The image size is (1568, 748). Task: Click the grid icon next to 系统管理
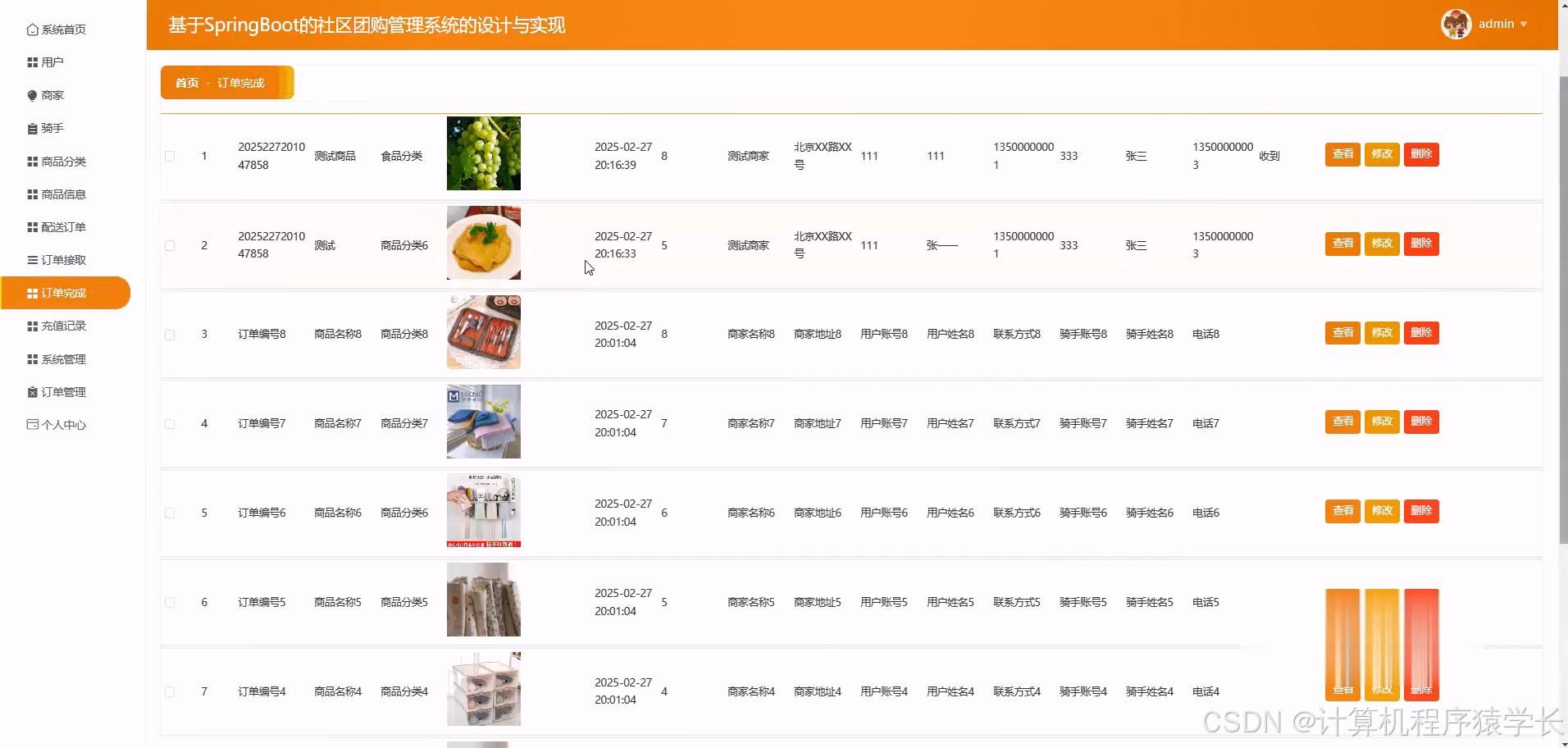(x=32, y=359)
